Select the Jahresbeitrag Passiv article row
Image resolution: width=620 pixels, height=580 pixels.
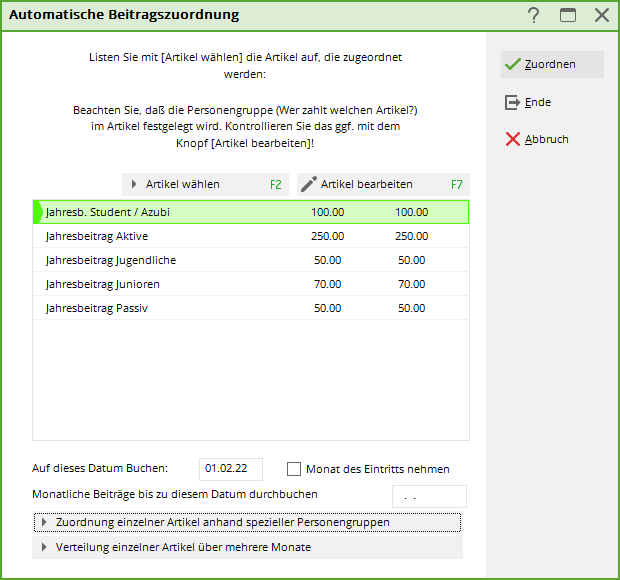coord(250,308)
